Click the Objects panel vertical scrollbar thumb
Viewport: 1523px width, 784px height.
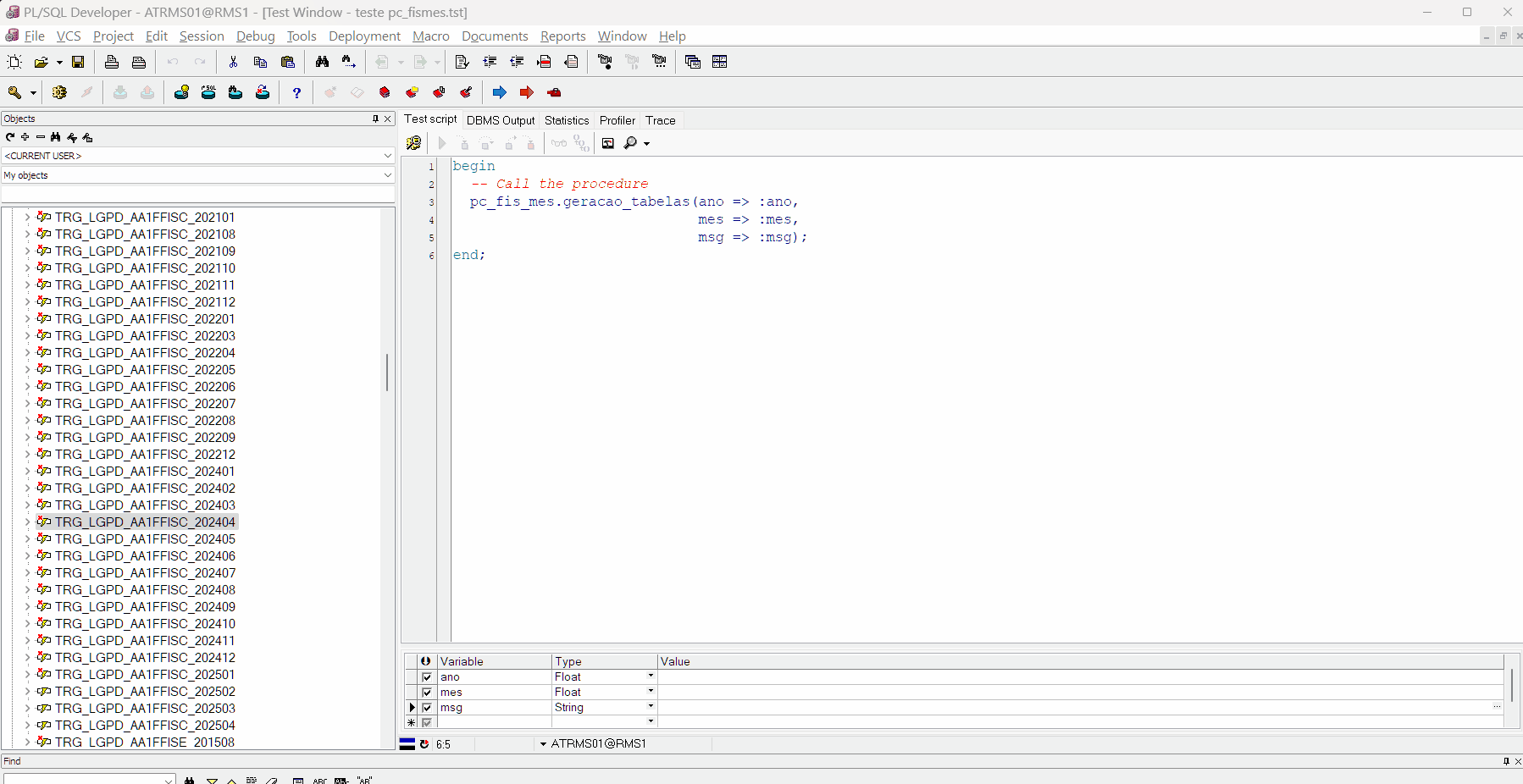(387, 373)
